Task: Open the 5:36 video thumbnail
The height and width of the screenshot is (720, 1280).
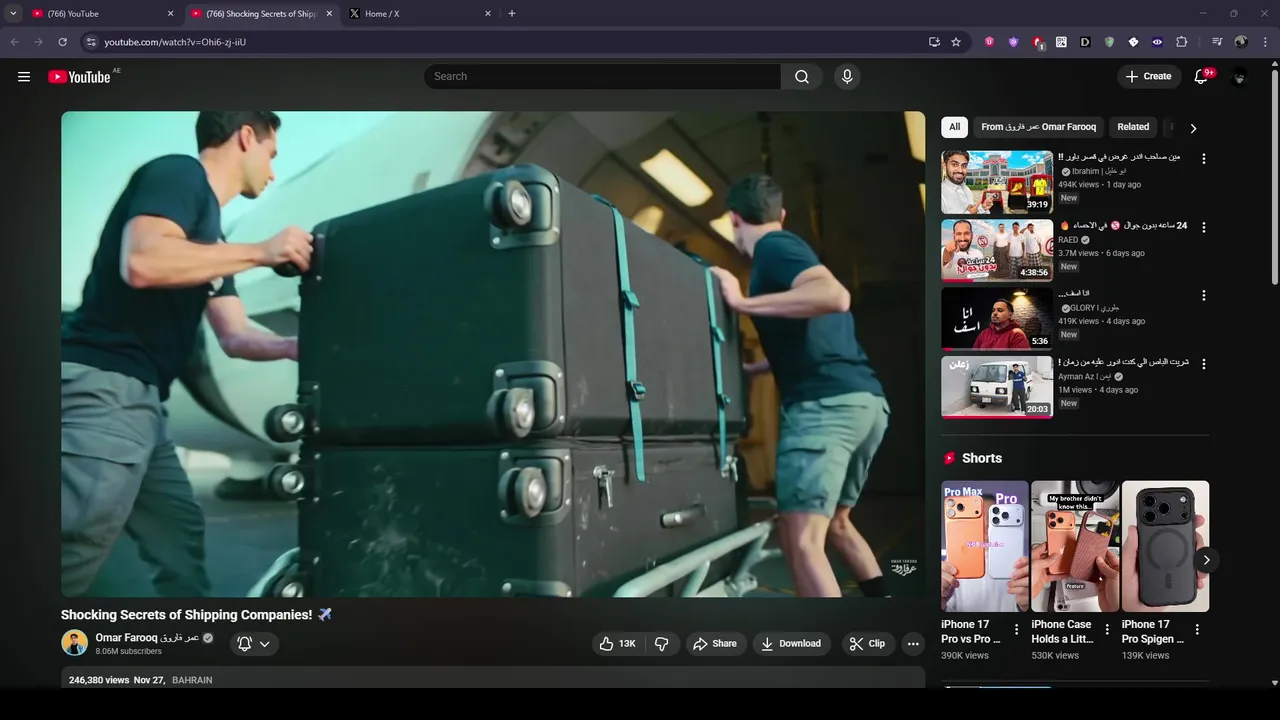Action: 997,319
